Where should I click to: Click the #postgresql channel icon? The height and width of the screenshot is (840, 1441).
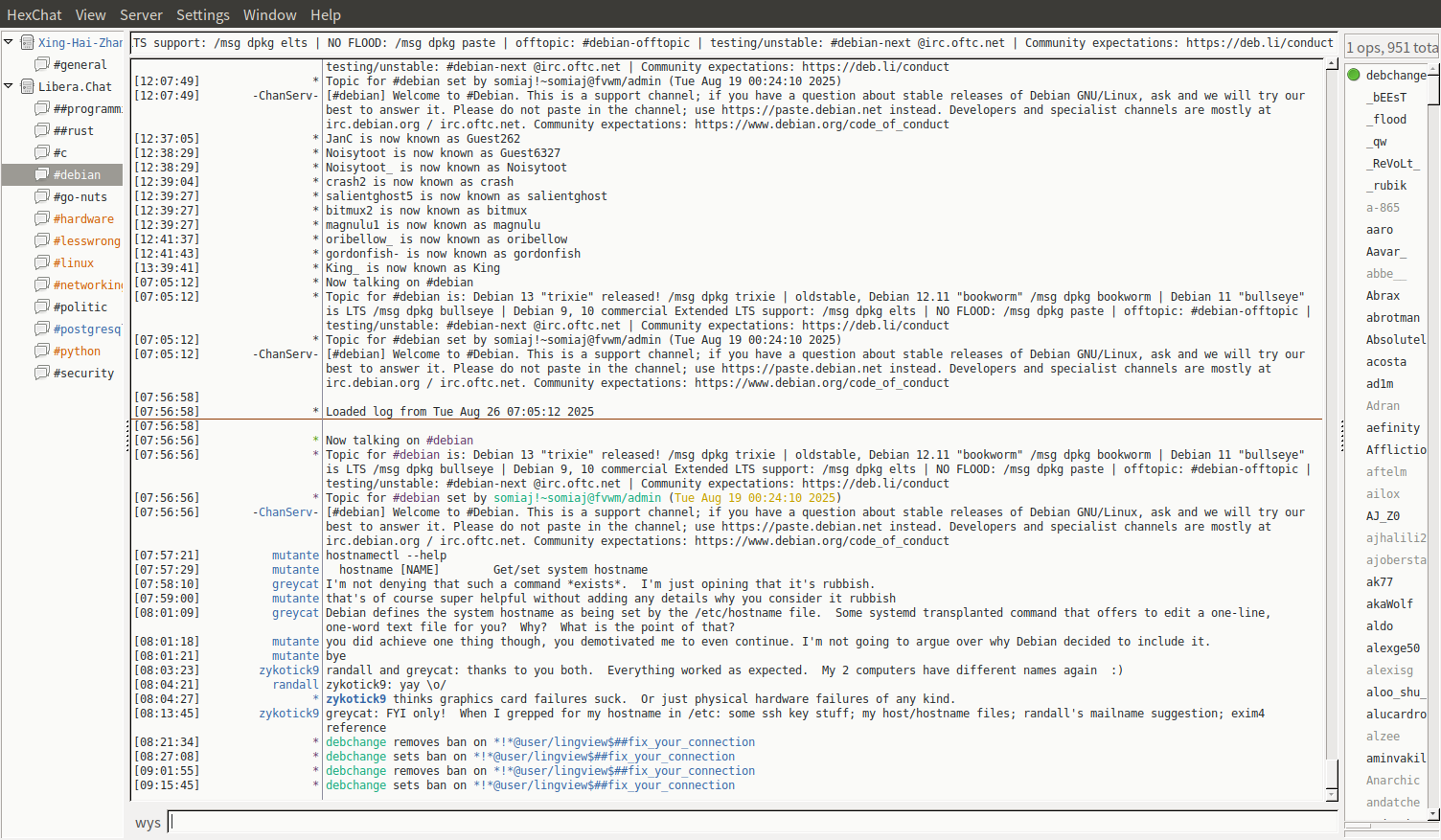click(x=42, y=329)
